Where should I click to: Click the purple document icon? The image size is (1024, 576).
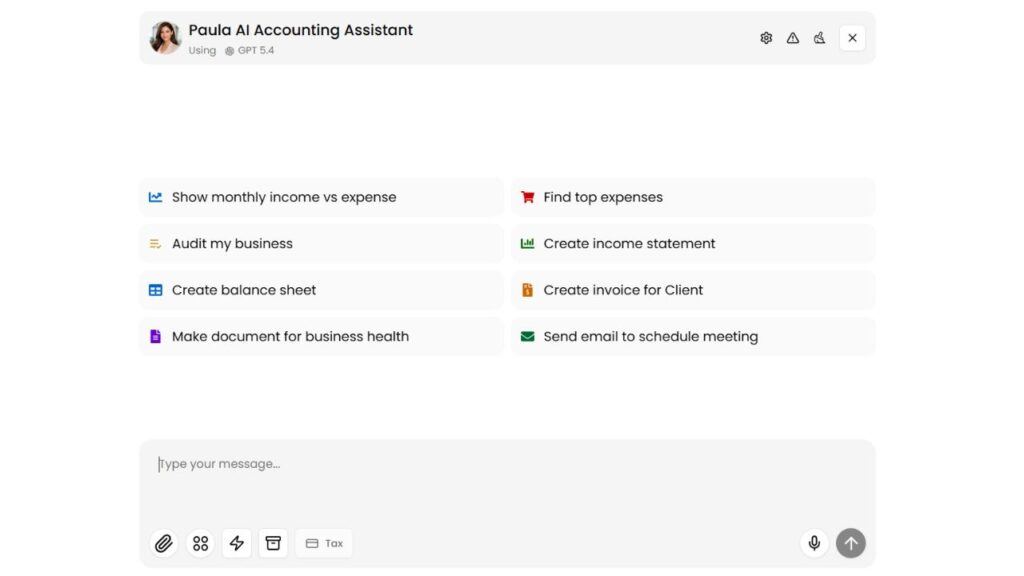tap(155, 336)
